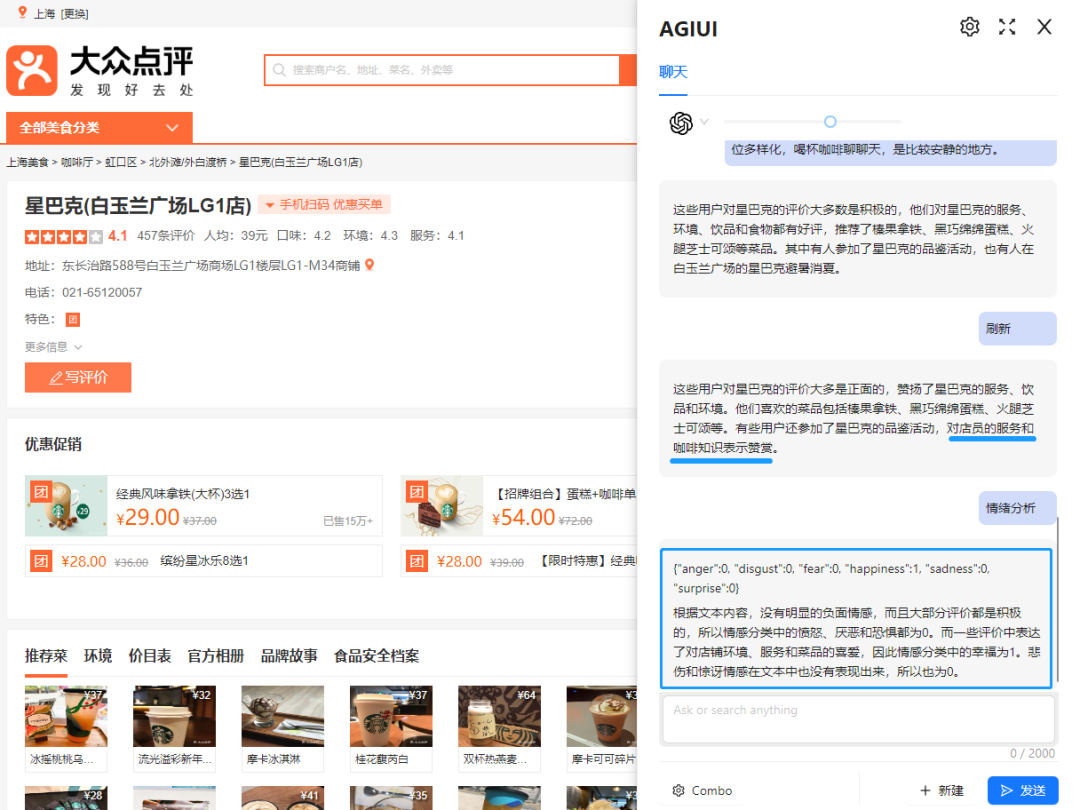Image resolution: width=1080 pixels, height=810 pixels.
Task: Click the 团 feature icon
Action: click(72, 320)
